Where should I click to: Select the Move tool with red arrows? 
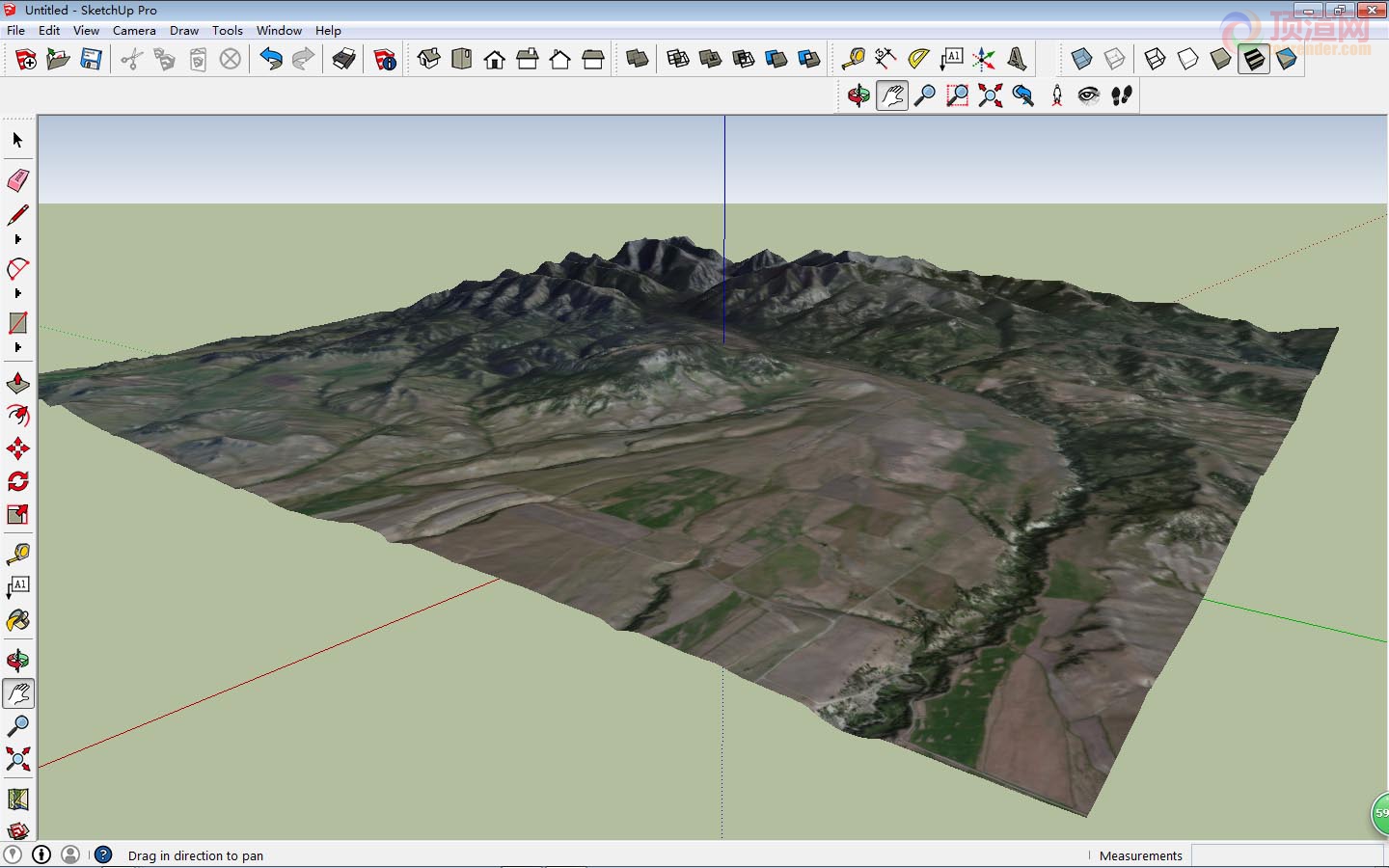coord(17,448)
